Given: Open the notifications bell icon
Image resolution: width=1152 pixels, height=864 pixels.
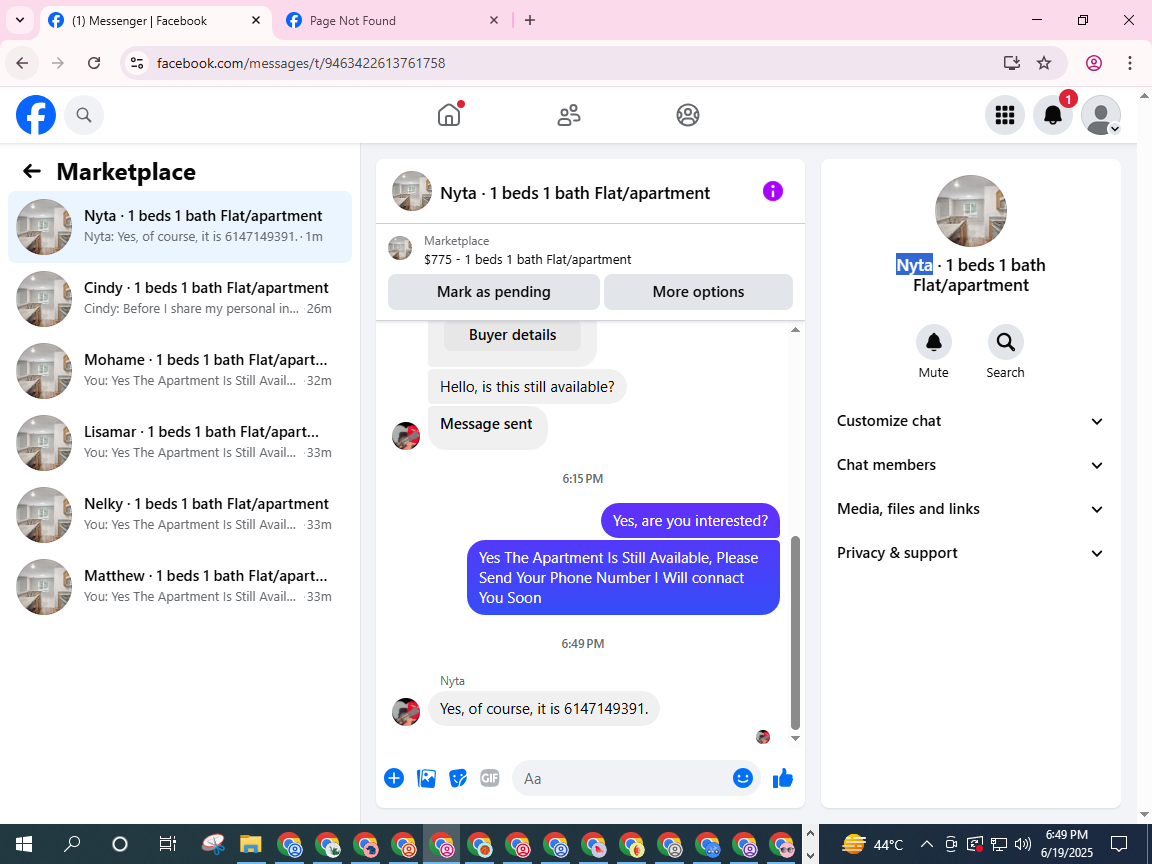Looking at the screenshot, I should click(x=1053, y=115).
